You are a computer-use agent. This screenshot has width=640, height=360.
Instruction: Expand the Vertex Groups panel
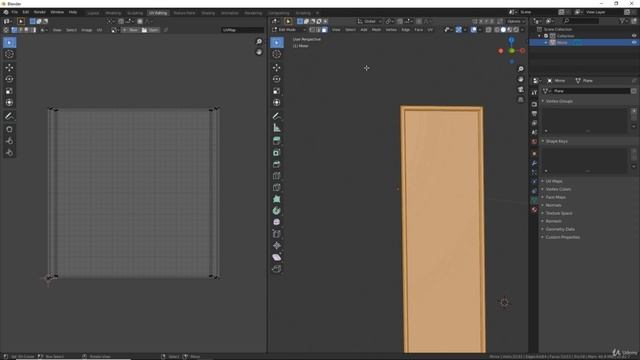560,101
